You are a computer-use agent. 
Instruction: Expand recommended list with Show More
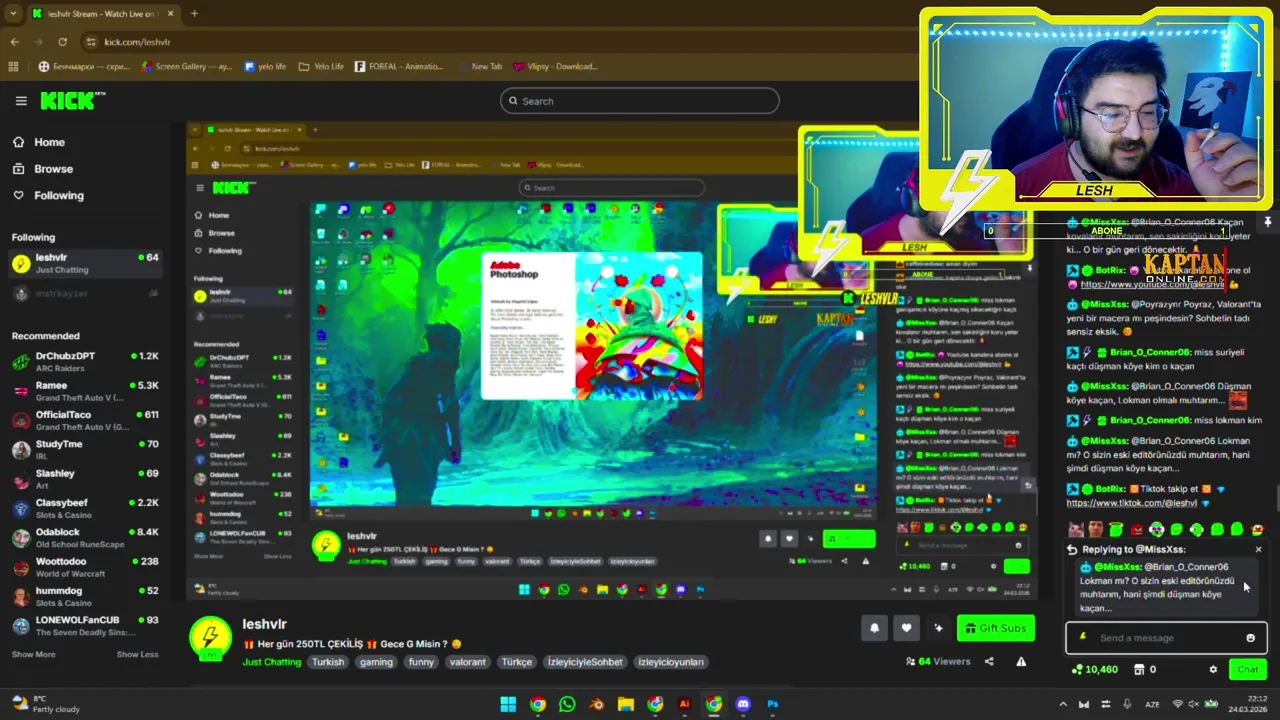[x=33, y=655]
